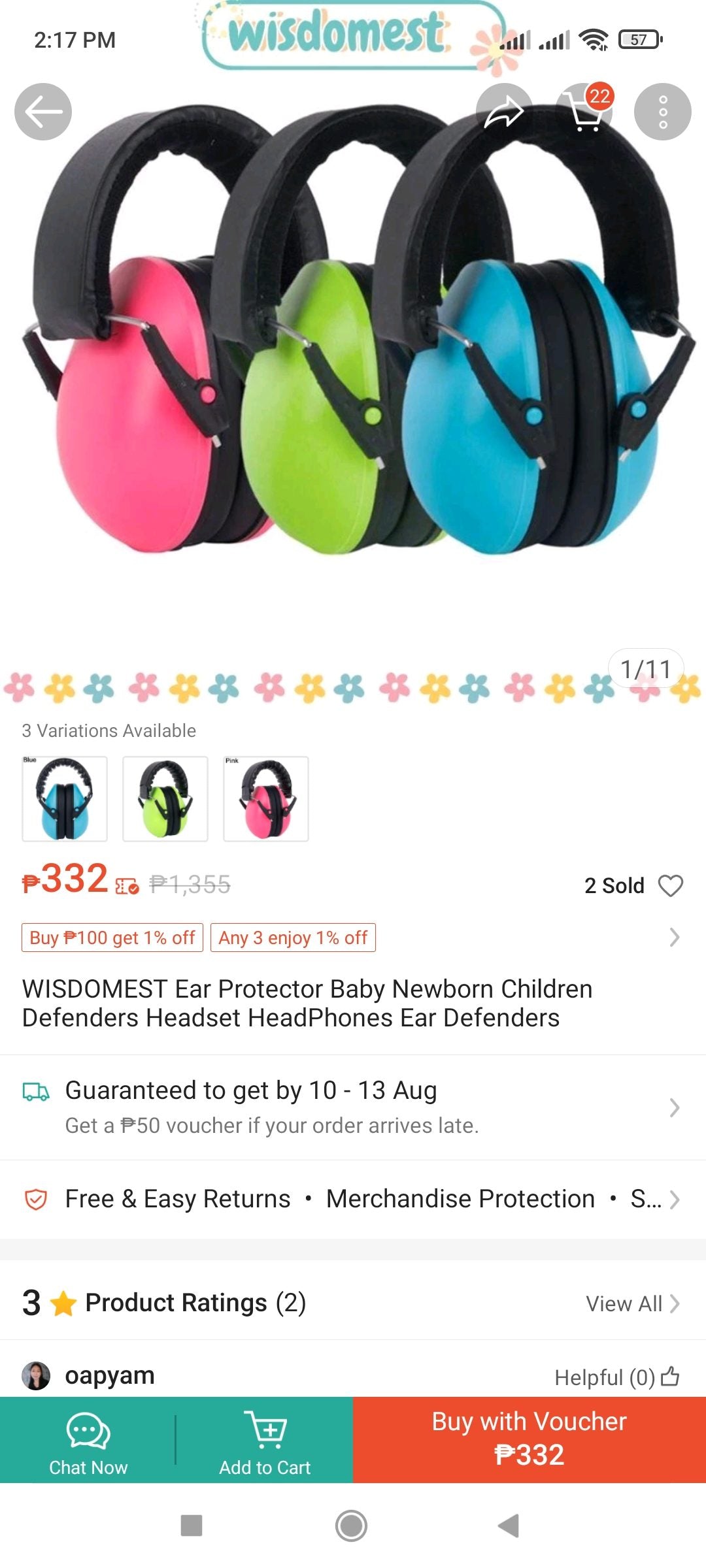The width and height of the screenshot is (706, 1568).
Task: Open the 'Buy ₱100 get 1% off' promo tag
Action: [112, 938]
